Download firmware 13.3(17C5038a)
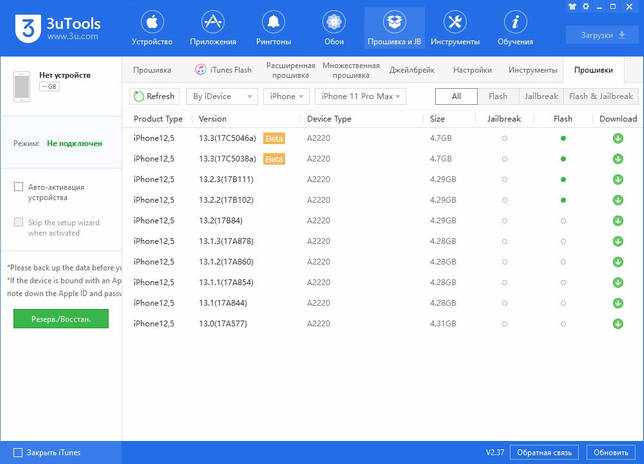Image resolution: width=644 pixels, height=464 pixels. point(618,159)
